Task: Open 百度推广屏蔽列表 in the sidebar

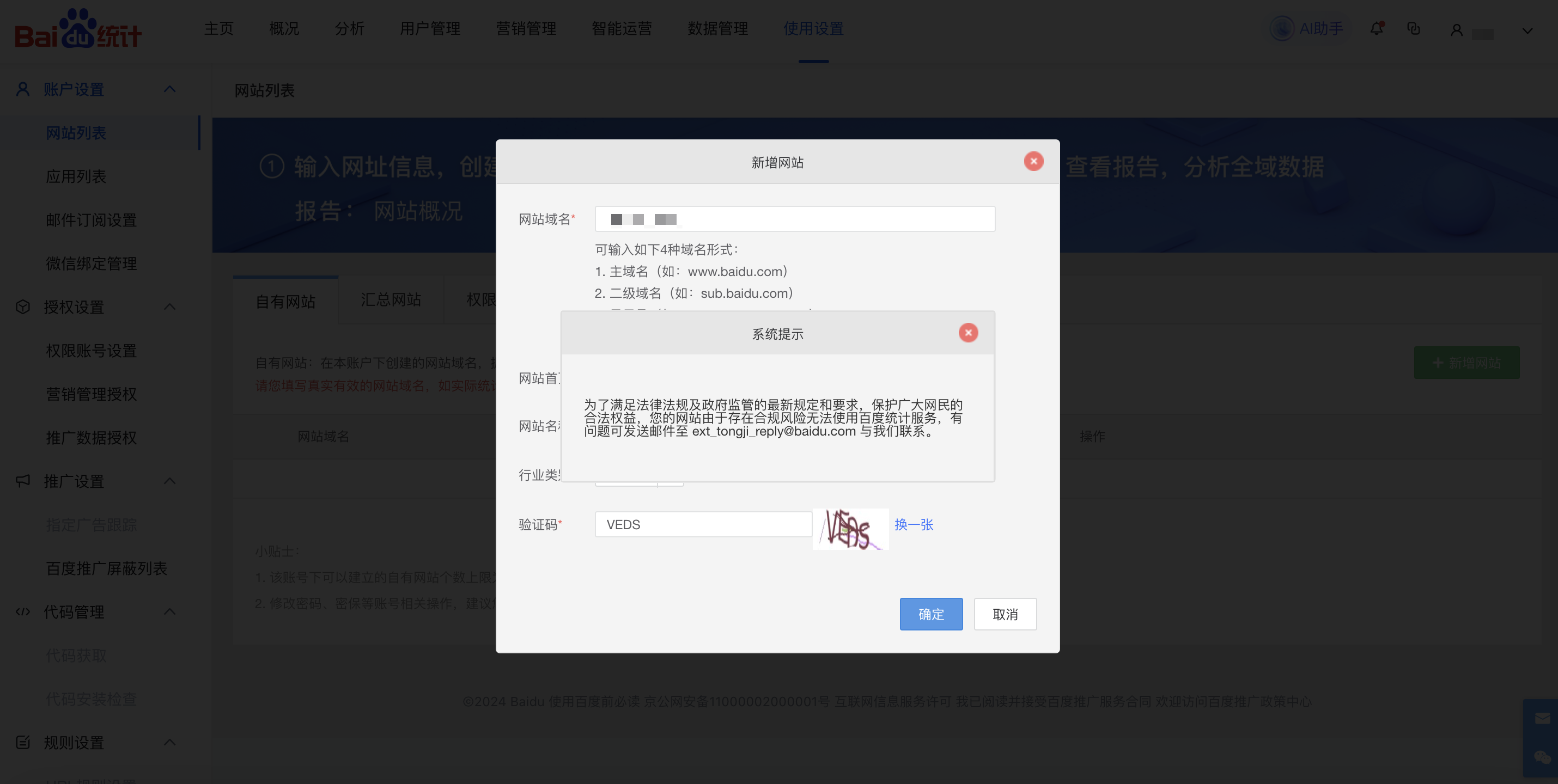Action: click(x=106, y=568)
